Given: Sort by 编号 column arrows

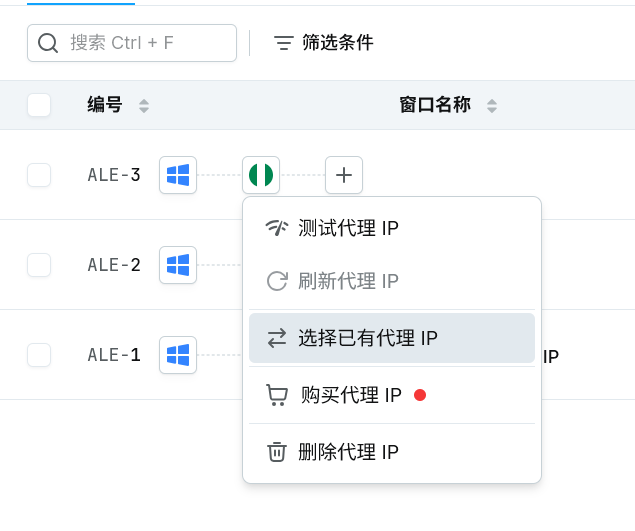Looking at the screenshot, I should (x=144, y=106).
